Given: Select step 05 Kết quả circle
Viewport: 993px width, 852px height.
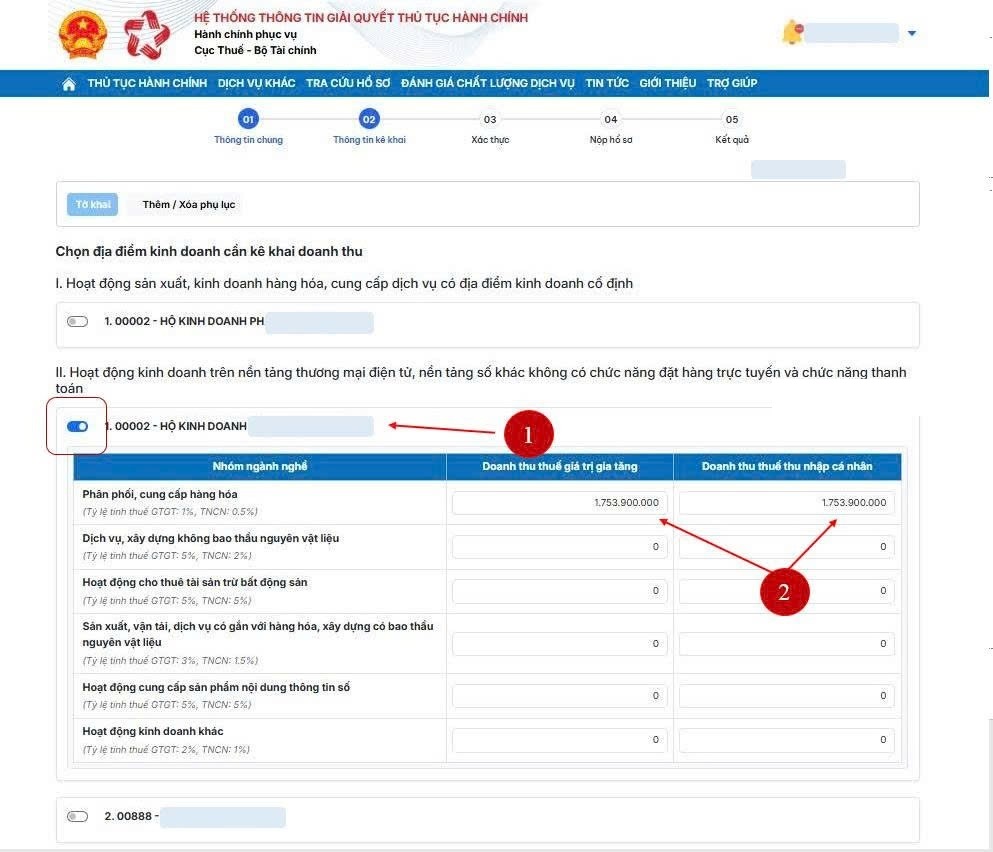Looking at the screenshot, I should pos(732,119).
